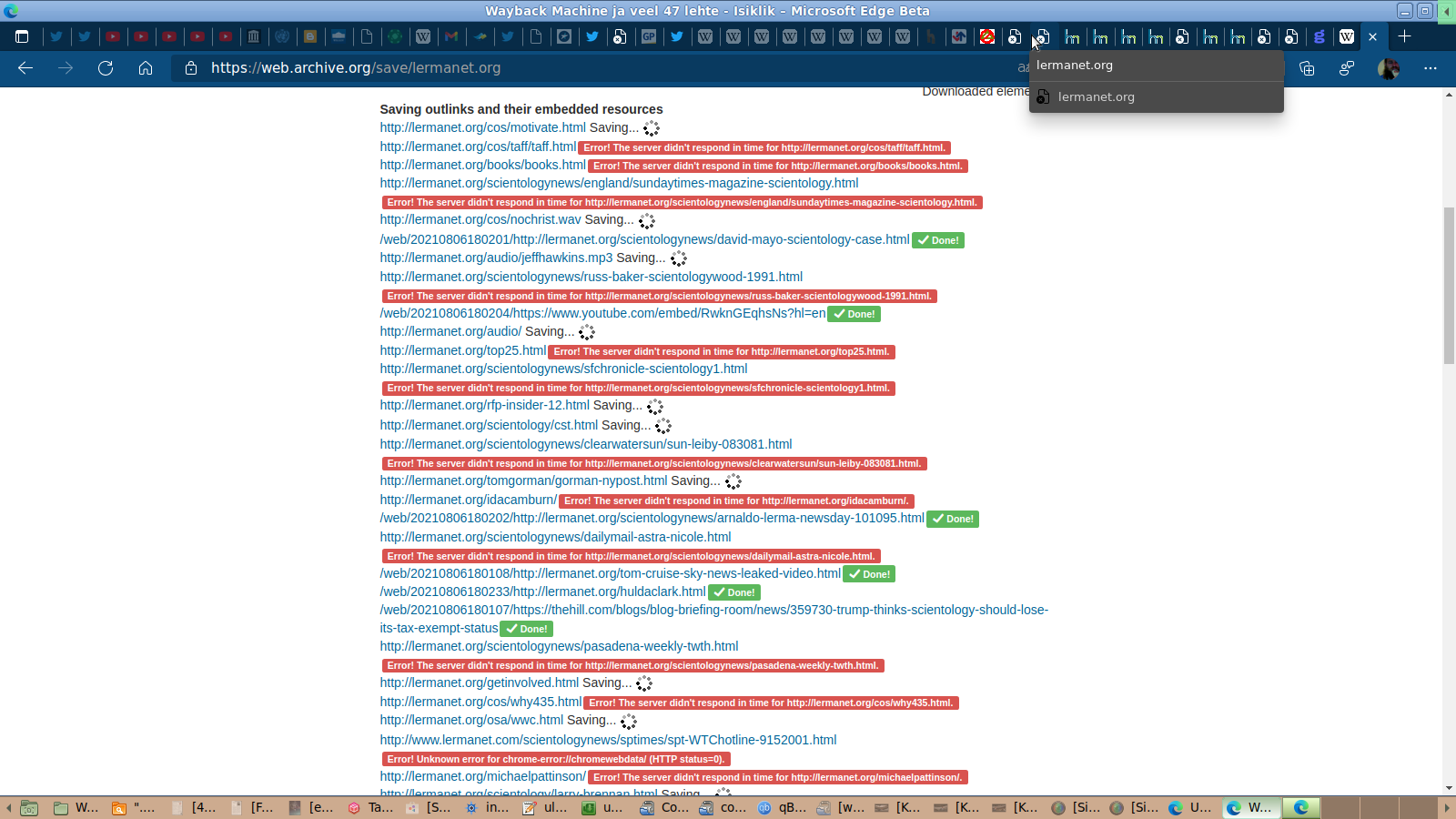Open the michaelpattinson/ link
The height and width of the screenshot is (819, 1456).
[x=483, y=776]
